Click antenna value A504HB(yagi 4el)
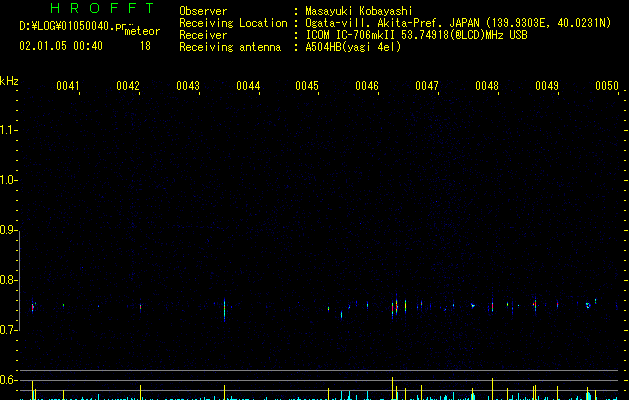 (353, 47)
